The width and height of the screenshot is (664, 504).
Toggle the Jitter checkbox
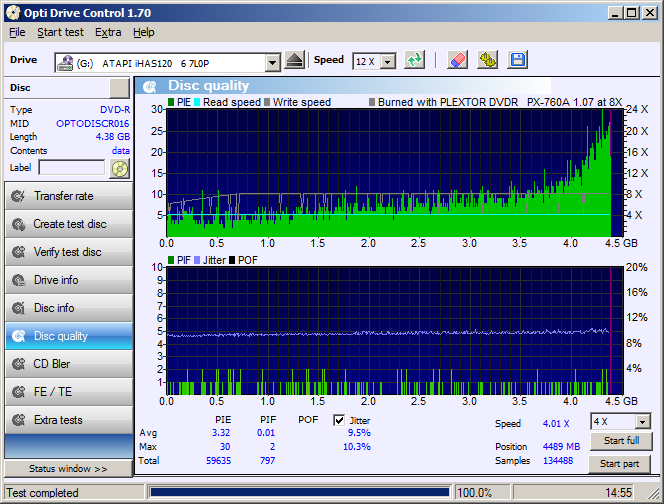tap(339, 420)
